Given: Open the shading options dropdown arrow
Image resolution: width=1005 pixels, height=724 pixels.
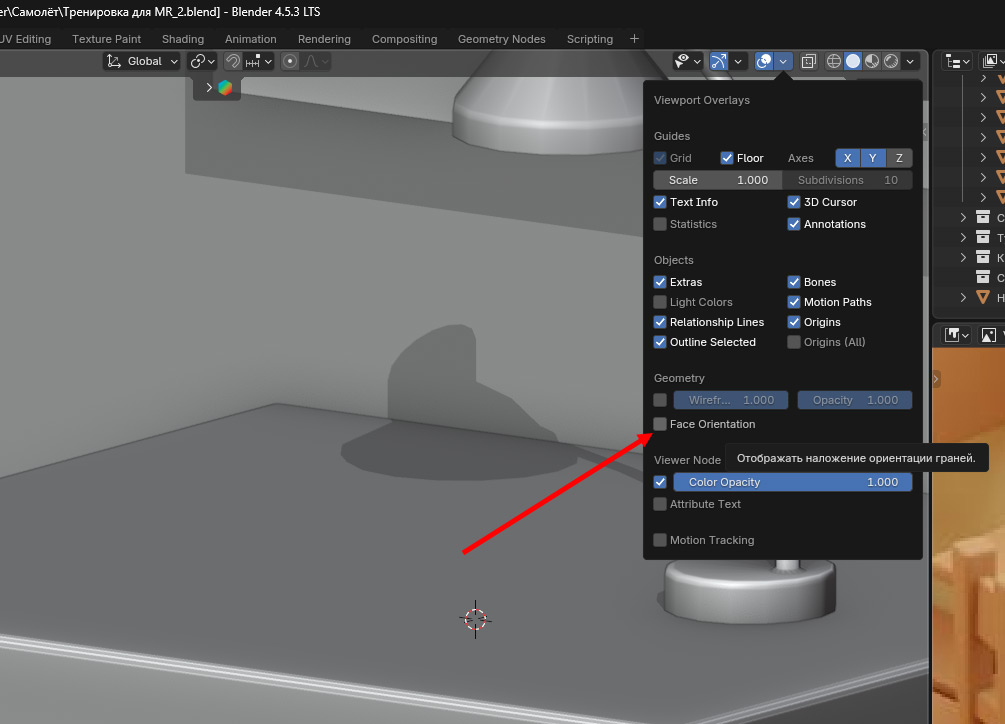Looking at the screenshot, I should [910, 61].
